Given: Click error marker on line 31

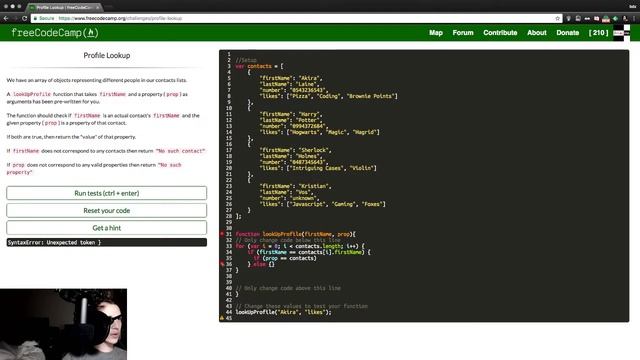Looking at the screenshot, I should (222, 234).
